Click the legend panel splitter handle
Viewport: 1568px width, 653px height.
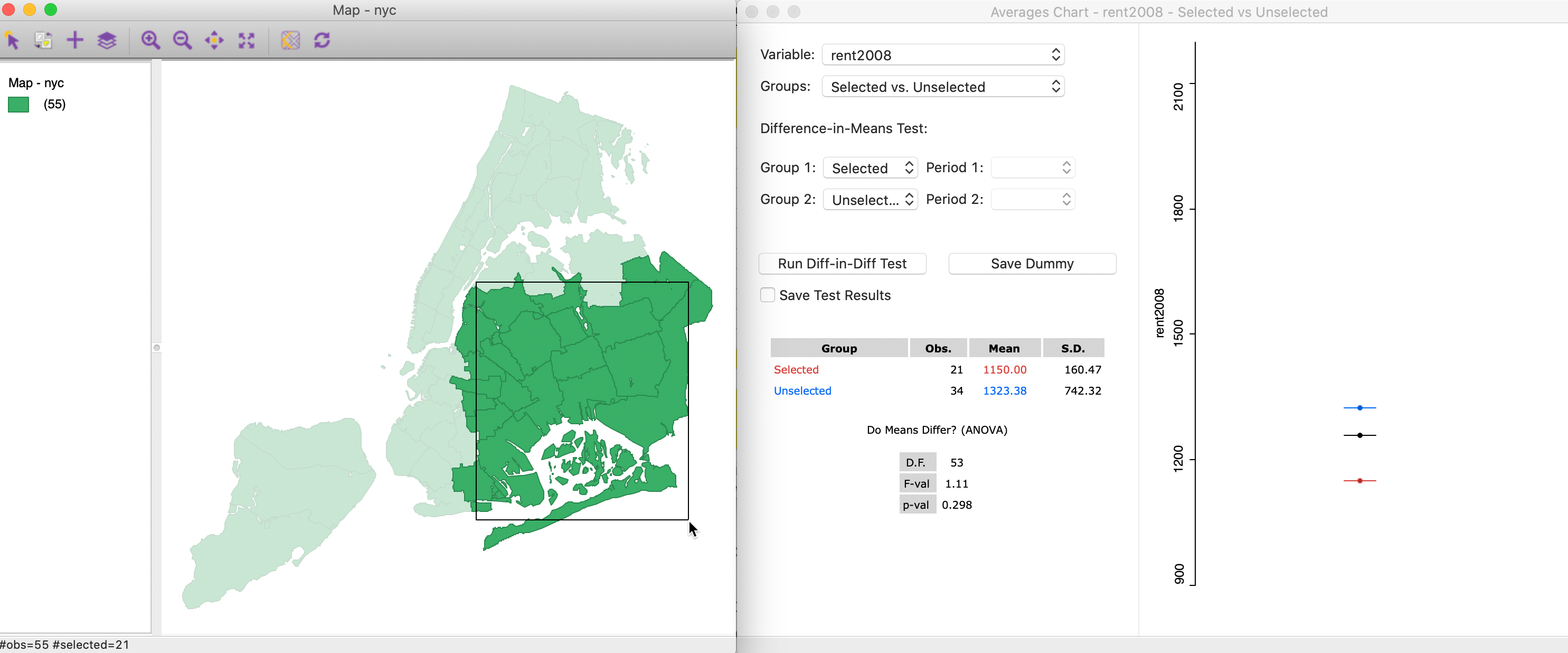coord(156,348)
